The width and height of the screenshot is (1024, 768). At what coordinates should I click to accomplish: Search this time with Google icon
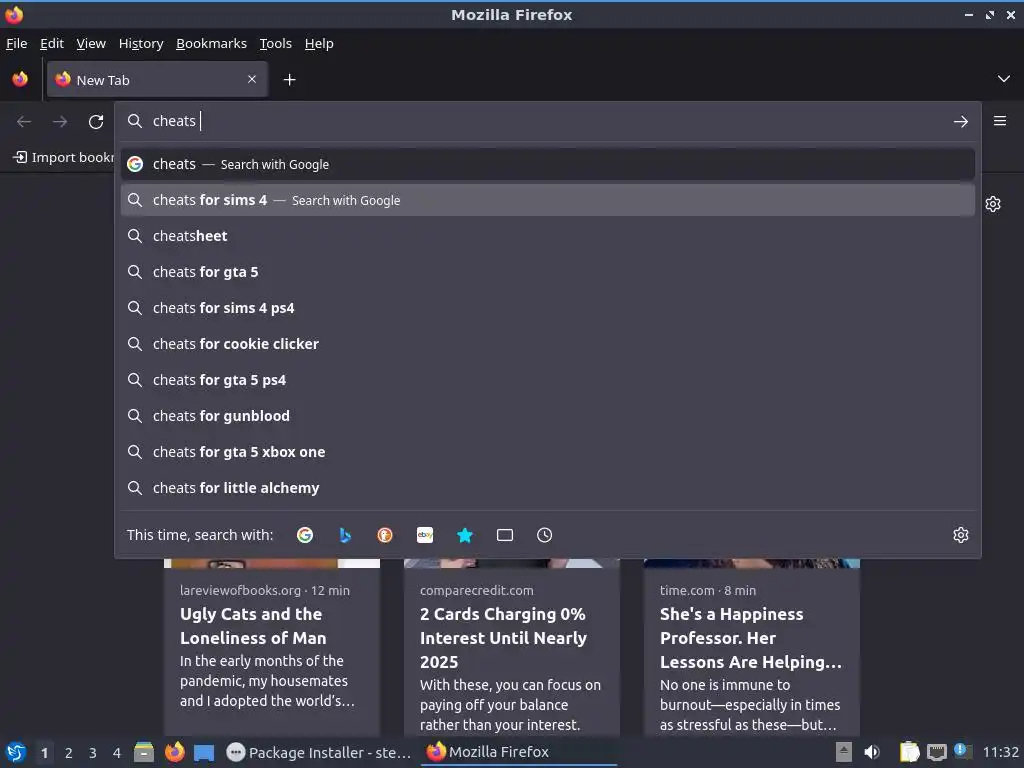tap(305, 536)
